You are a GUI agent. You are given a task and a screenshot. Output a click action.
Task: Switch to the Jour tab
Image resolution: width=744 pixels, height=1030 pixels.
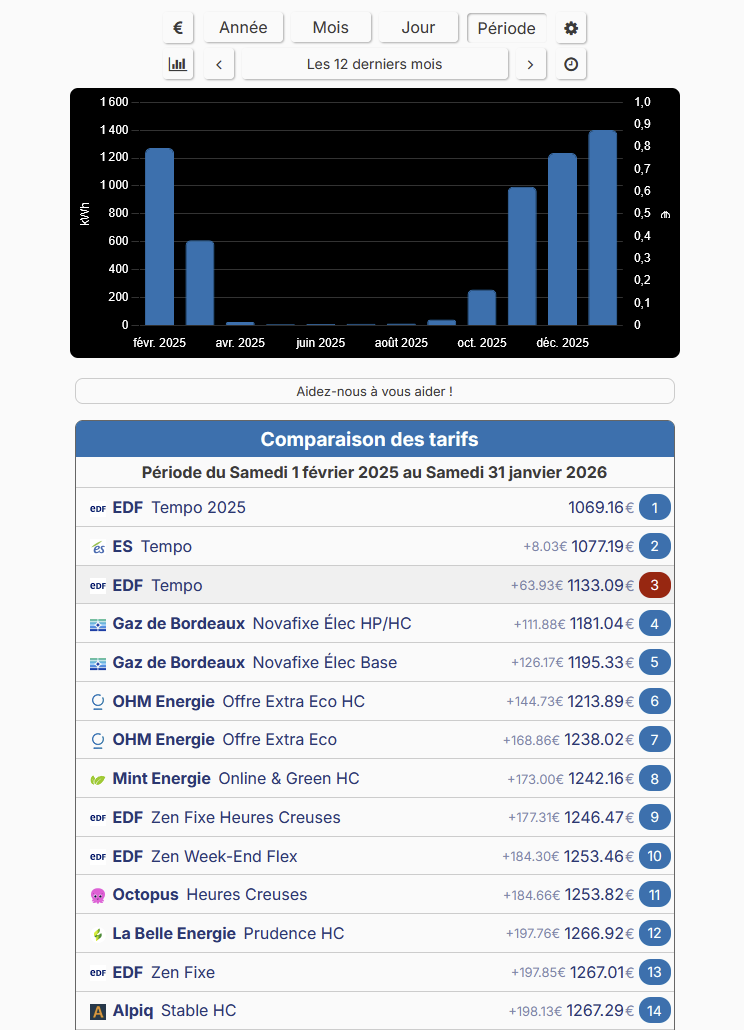tap(418, 28)
